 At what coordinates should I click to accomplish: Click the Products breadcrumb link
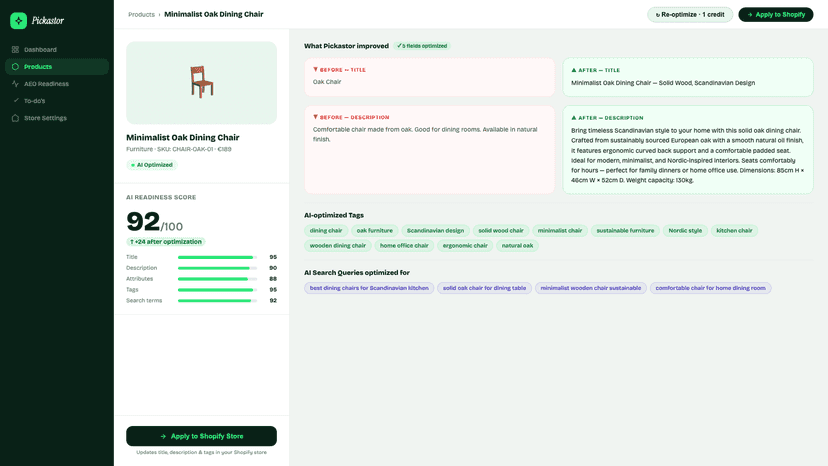click(x=142, y=14)
